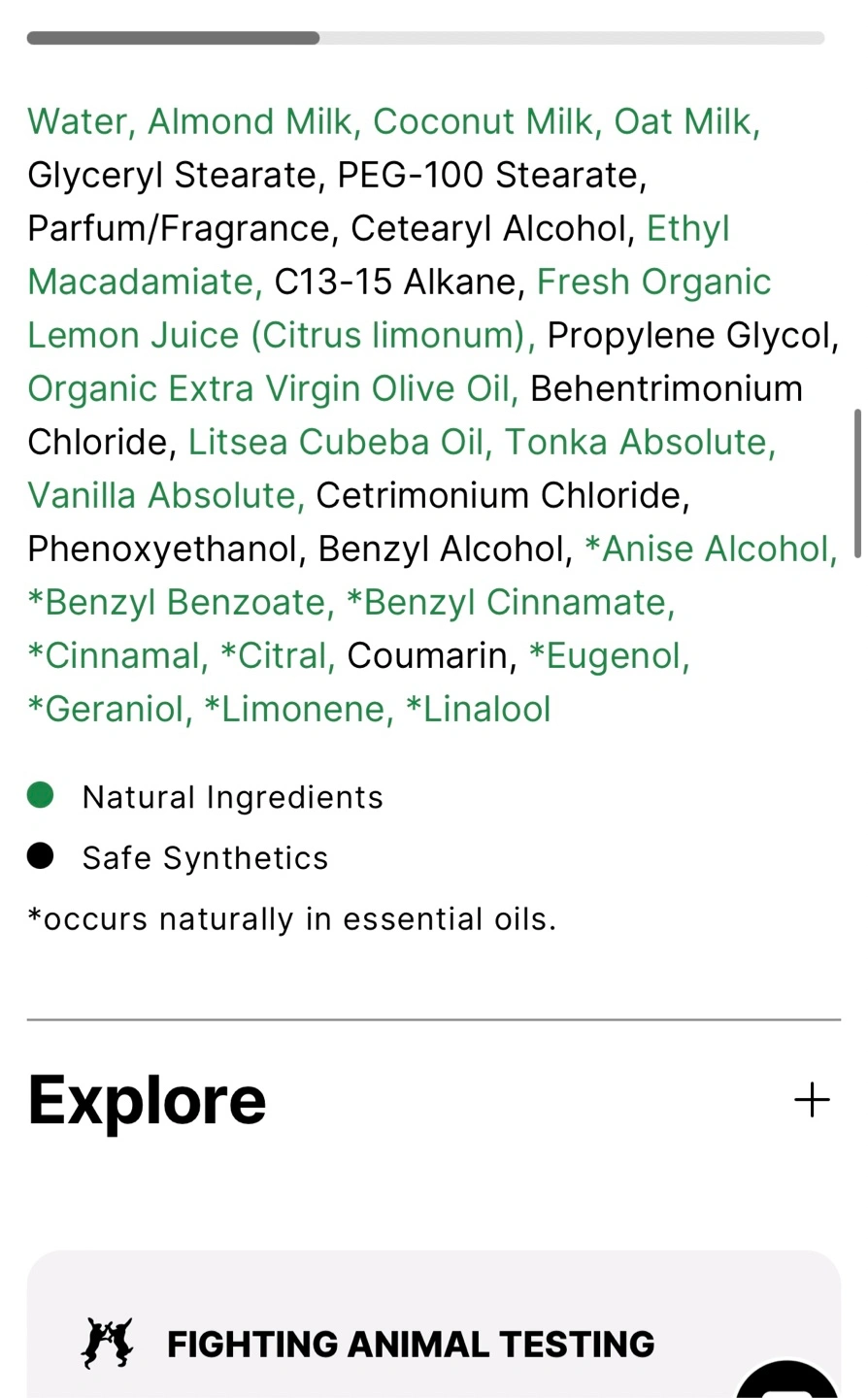View Organic Extra Virgin Olive Oil details
The height and width of the screenshot is (1398, 868).
[269, 388]
